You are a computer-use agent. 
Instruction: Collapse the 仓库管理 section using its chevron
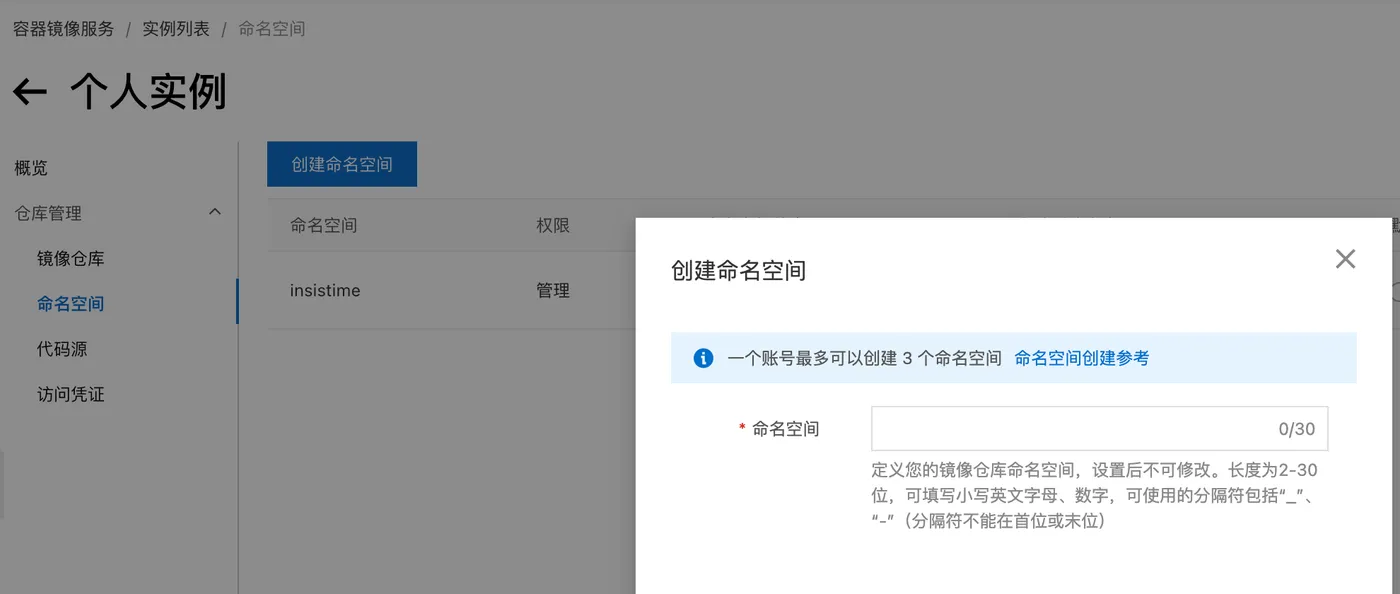[214, 212]
